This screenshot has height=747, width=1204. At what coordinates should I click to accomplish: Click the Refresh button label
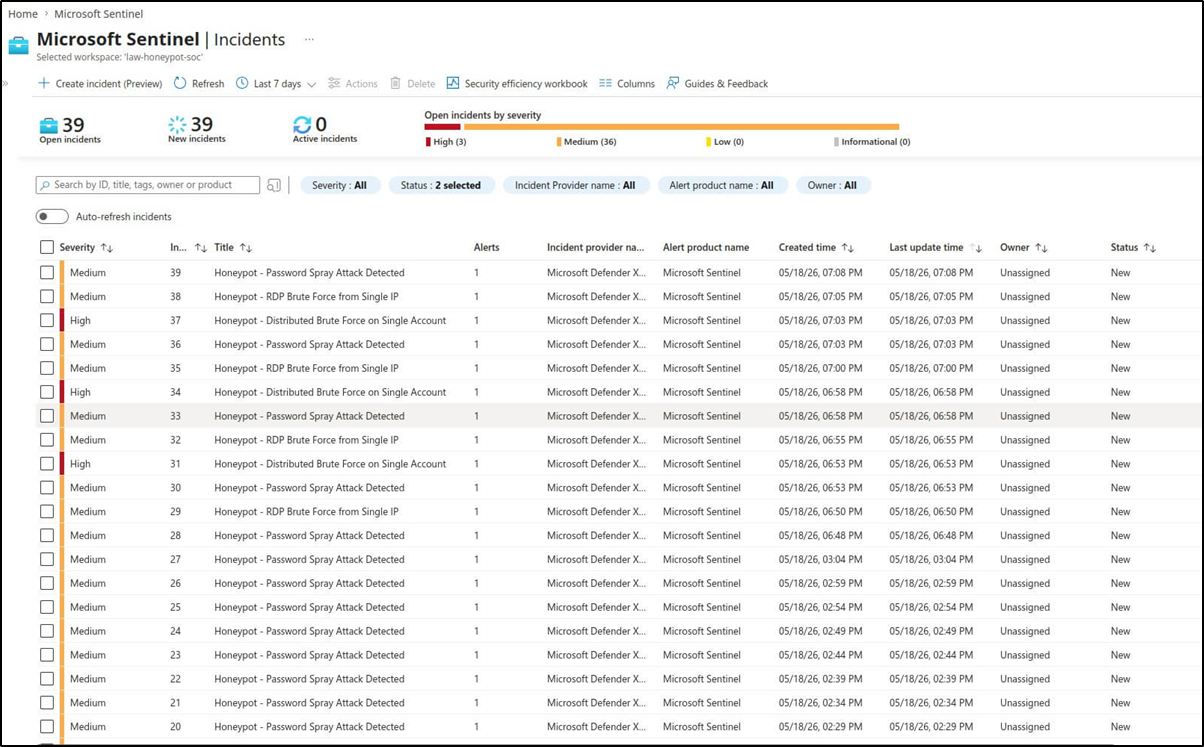(208, 84)
